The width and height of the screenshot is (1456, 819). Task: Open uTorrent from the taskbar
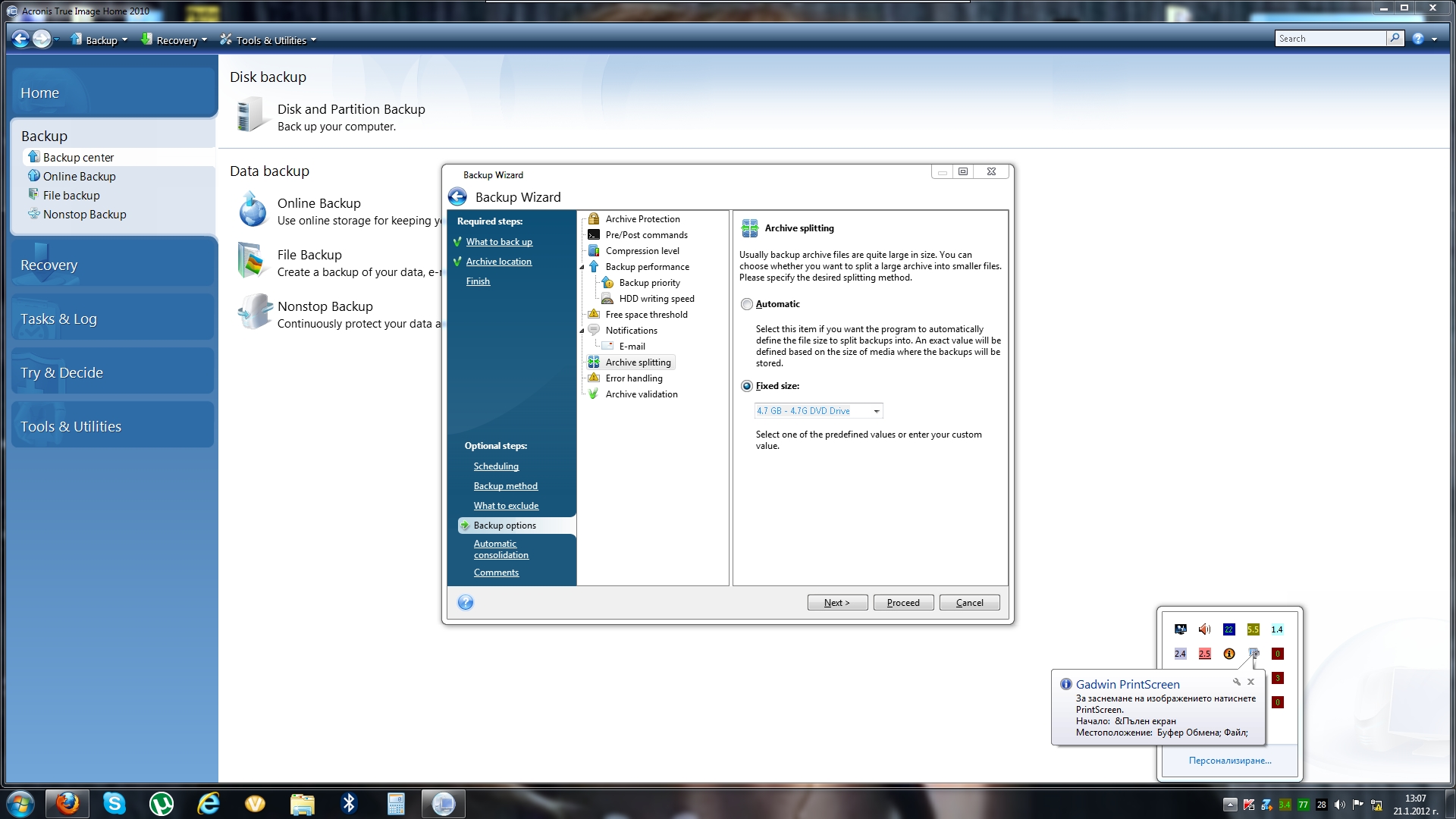[162, 803]
